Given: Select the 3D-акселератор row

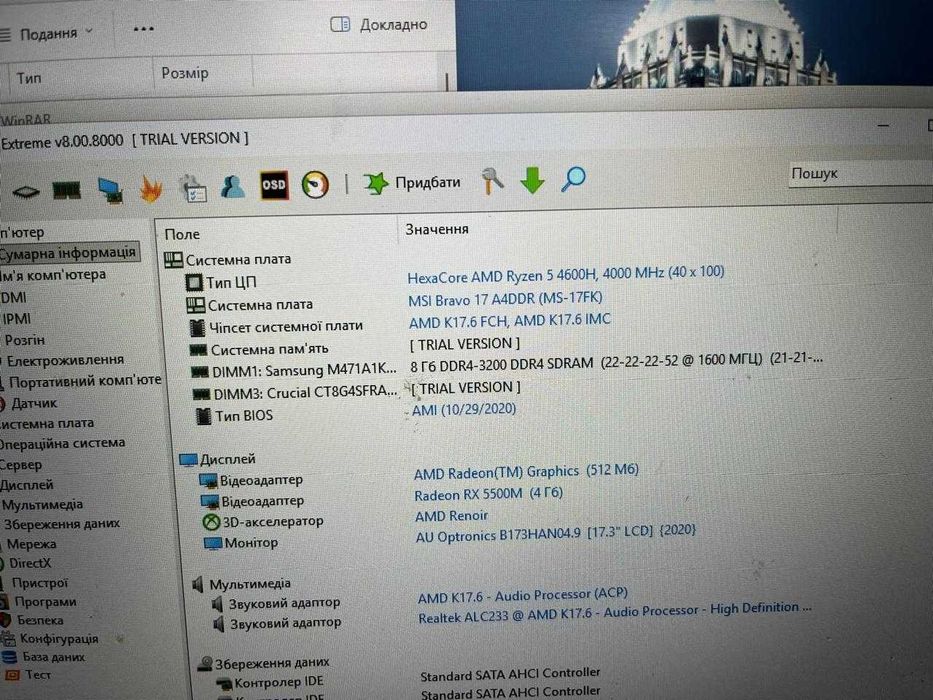Looking at the screenshot, I should 264,521.
